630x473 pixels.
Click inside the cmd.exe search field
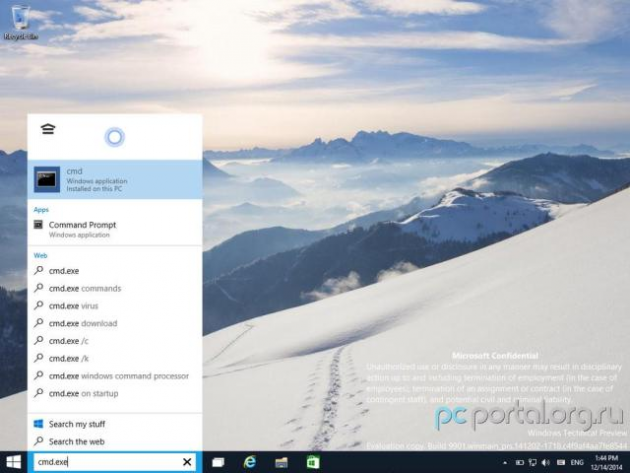100,462
